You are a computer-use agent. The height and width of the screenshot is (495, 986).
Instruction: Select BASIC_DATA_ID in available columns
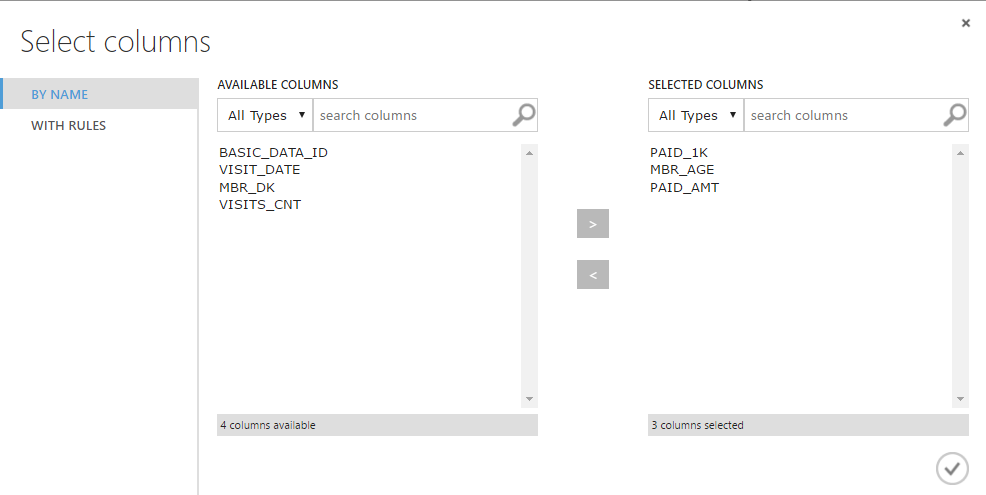273,153
